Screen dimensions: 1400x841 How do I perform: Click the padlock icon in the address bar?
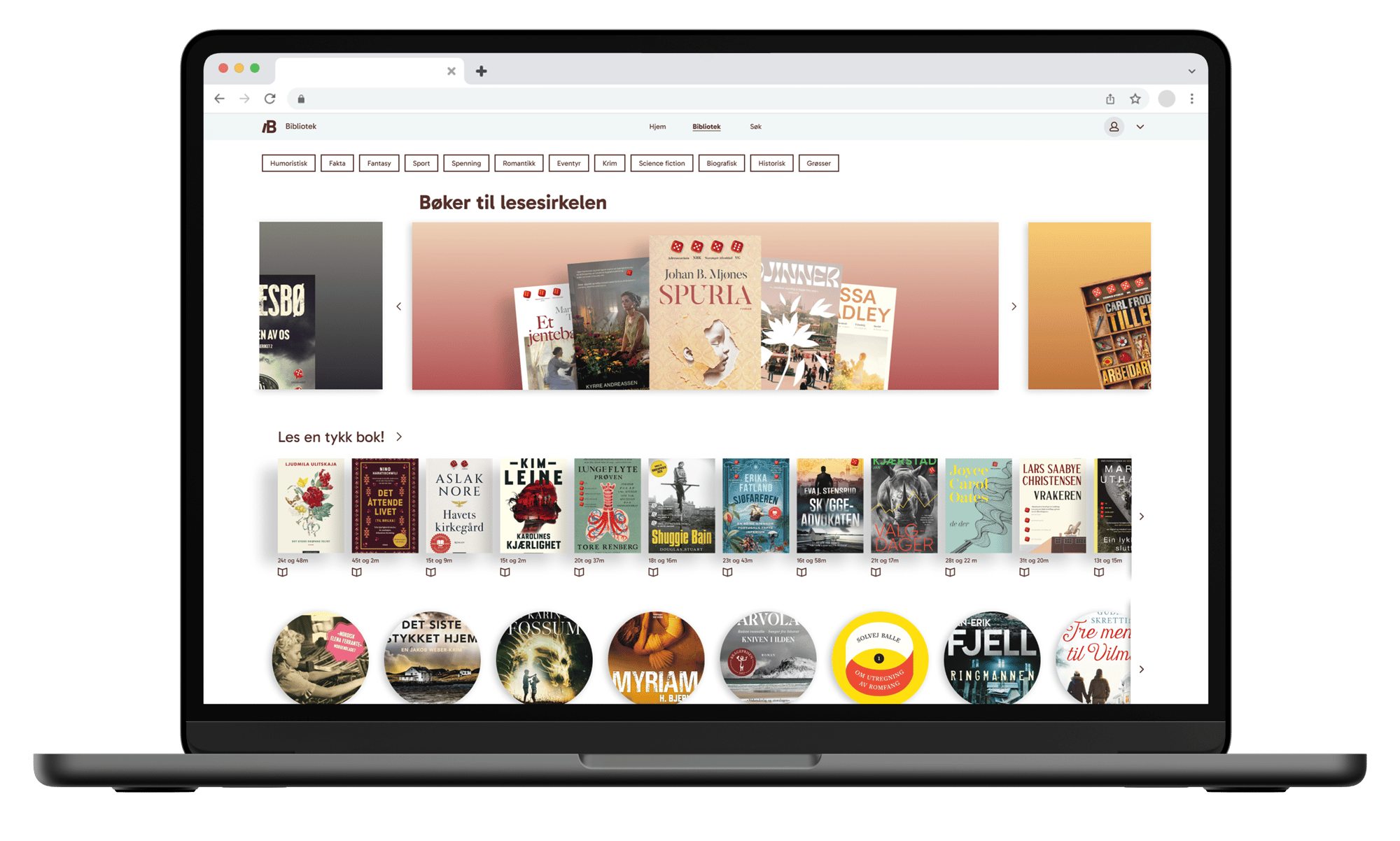[302, 99]
